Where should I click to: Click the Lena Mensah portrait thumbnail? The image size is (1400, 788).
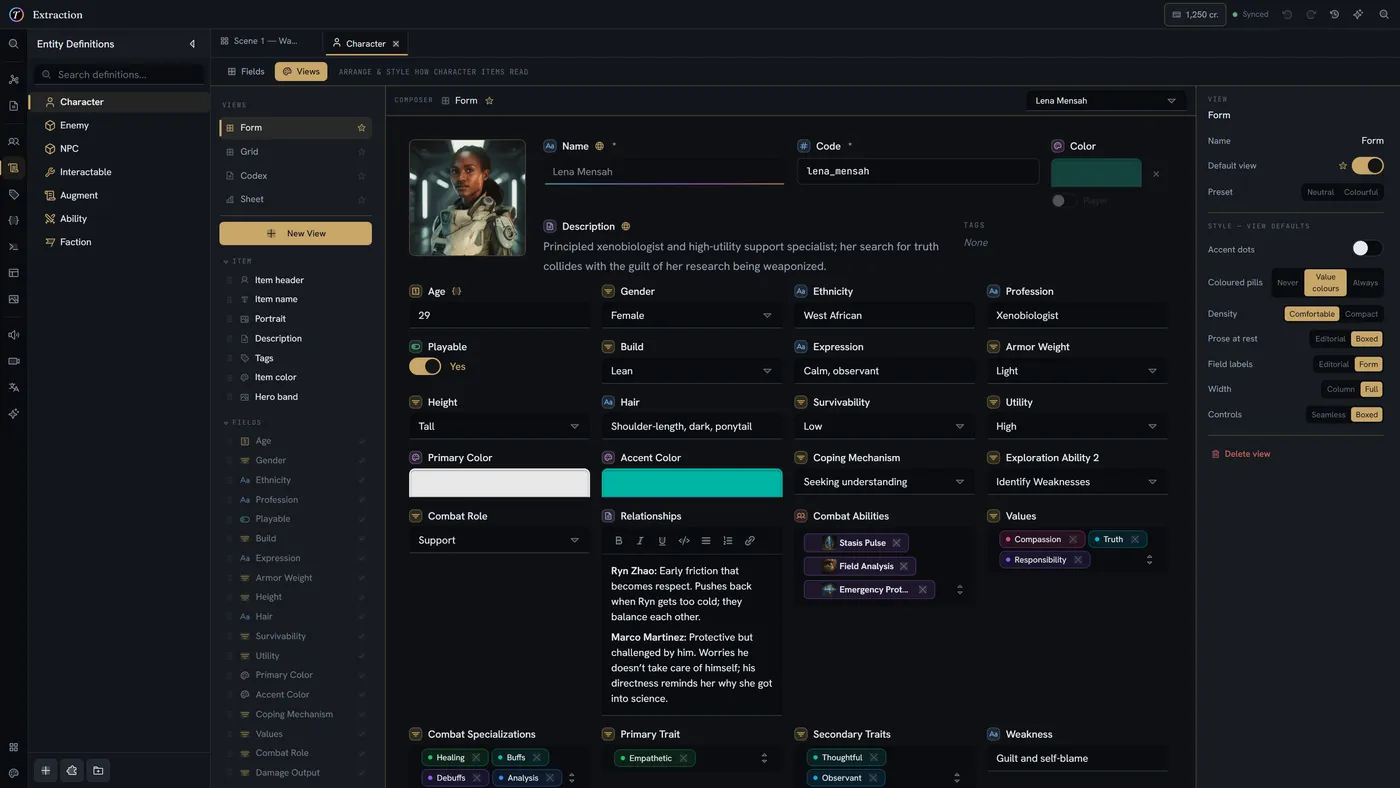[x=467, y=198]
